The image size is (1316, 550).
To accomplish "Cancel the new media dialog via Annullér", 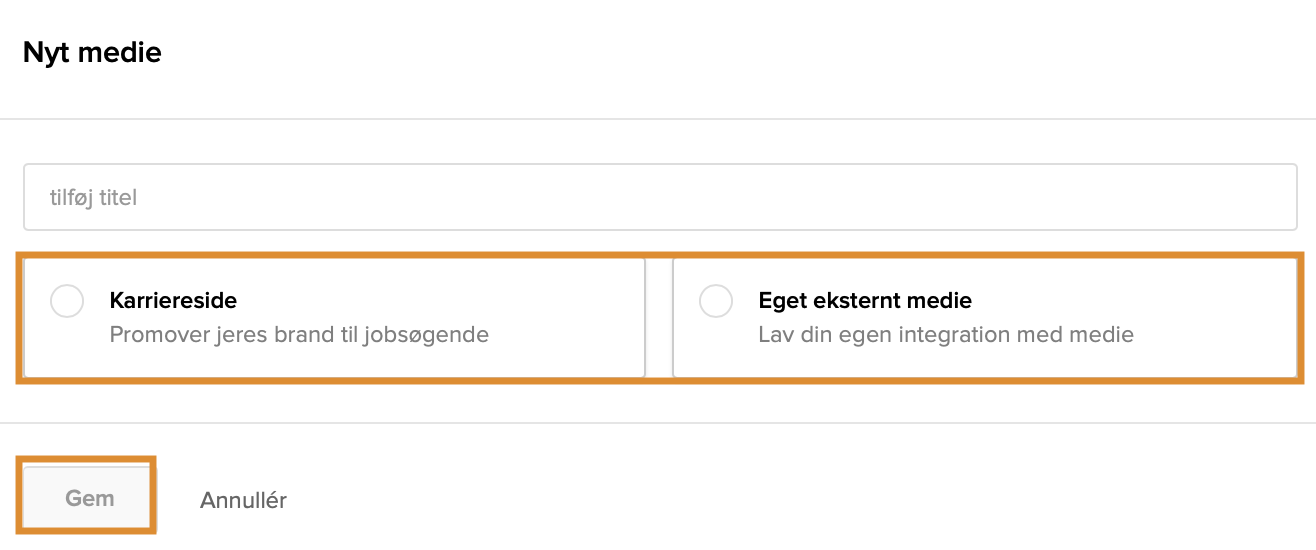I will (243, 500).
